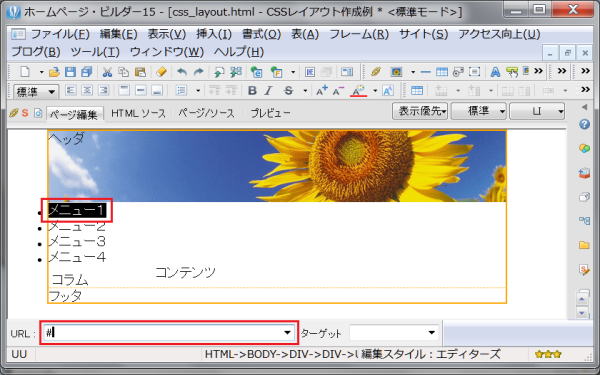Expand list style dropdown arrow

coord(198,91)
